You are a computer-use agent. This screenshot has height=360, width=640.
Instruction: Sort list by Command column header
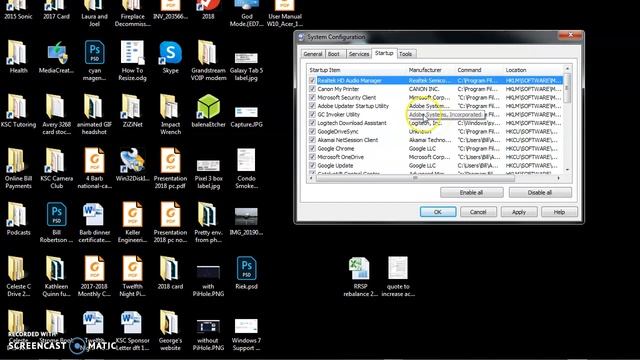(x=479, y=70)
